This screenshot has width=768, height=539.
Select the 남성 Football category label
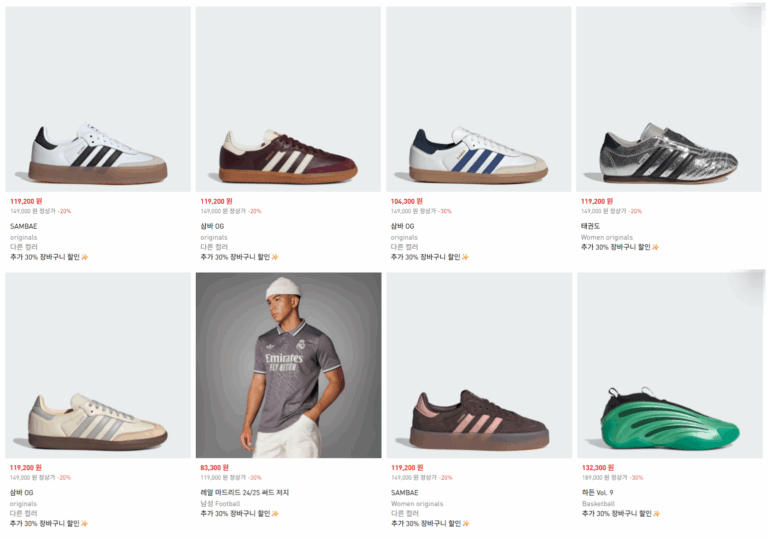[219, 504]
